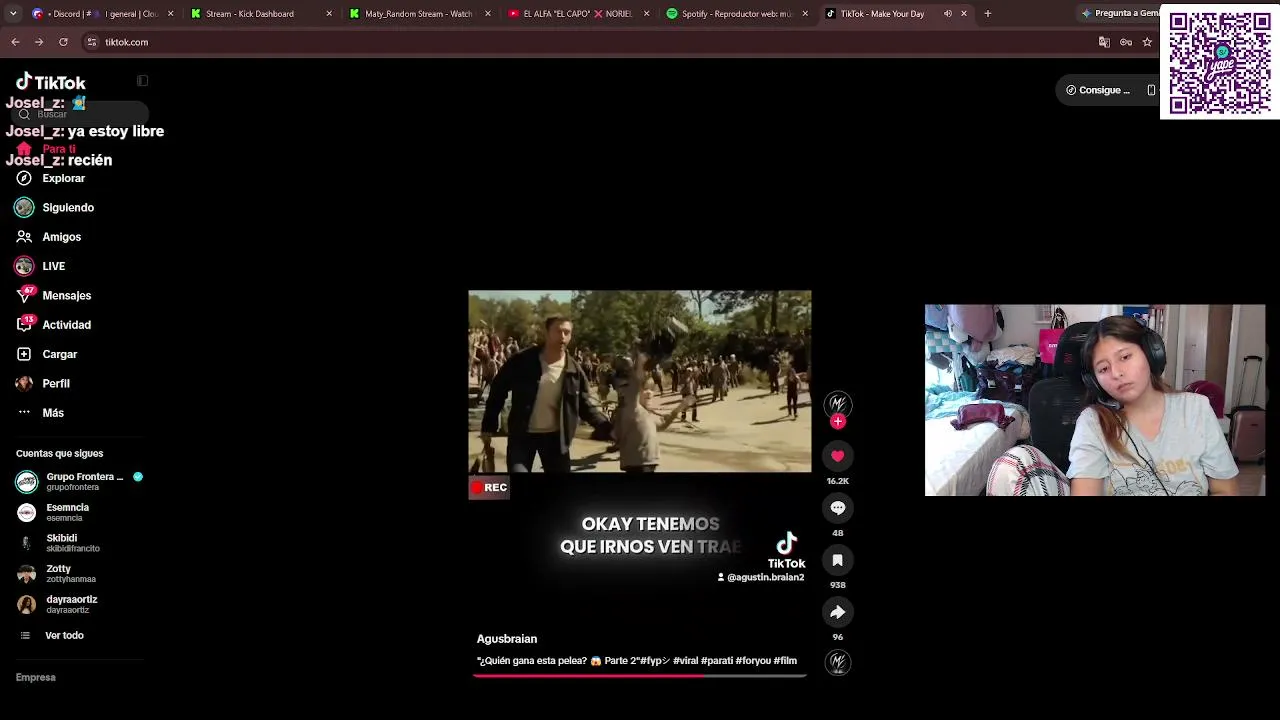Pause the playing TikTok video

pyautogui.click(x=640, y=381)
